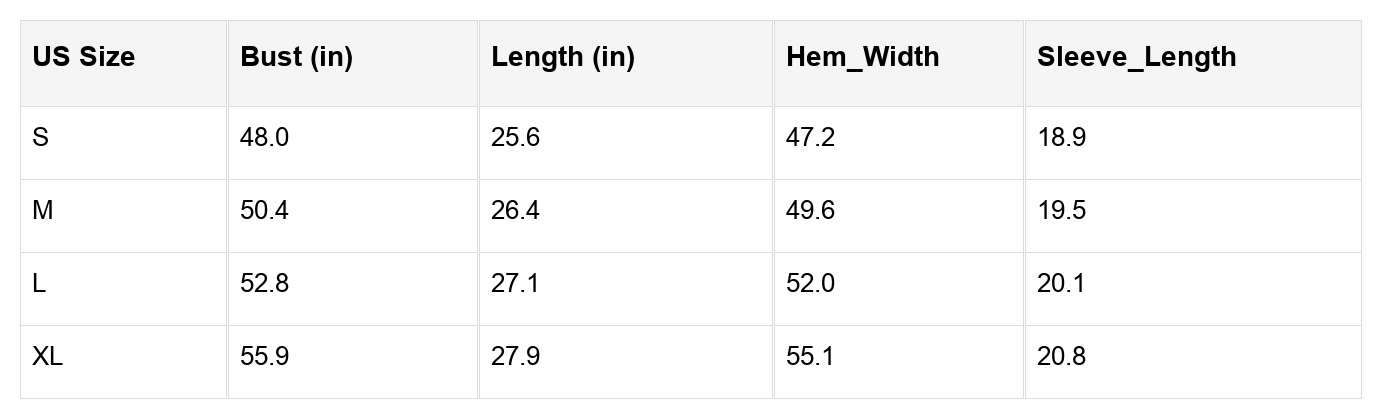Click the Length (in) header cell
Viewport: 1381px width, 418px height.
[x=562, y=57]
